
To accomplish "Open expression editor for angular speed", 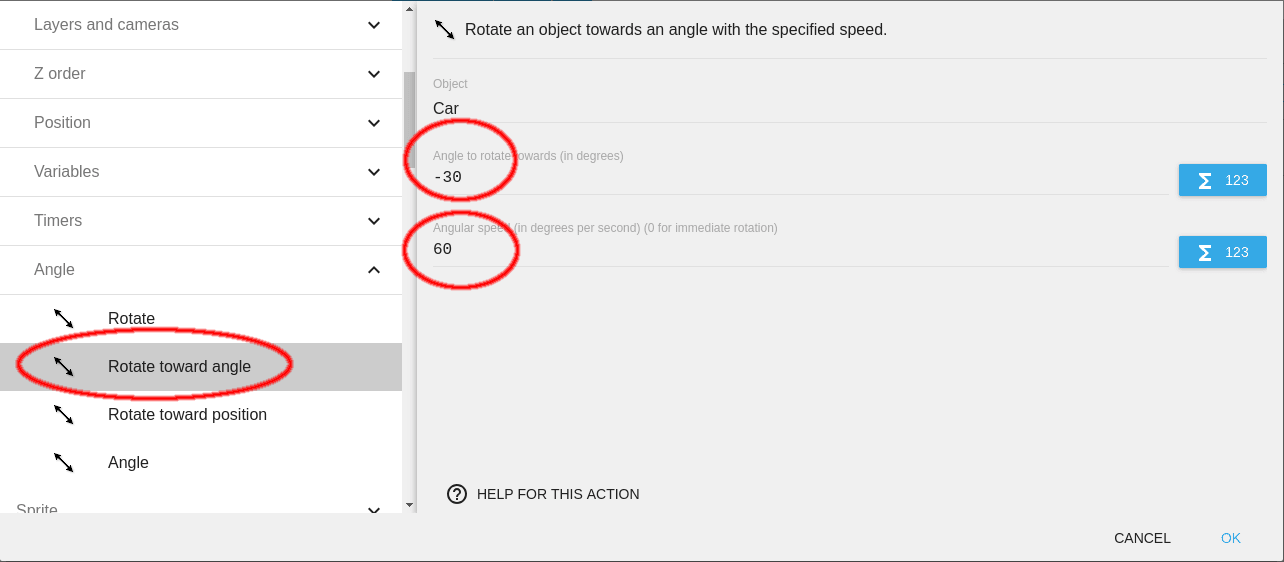I will (1222, 252).
